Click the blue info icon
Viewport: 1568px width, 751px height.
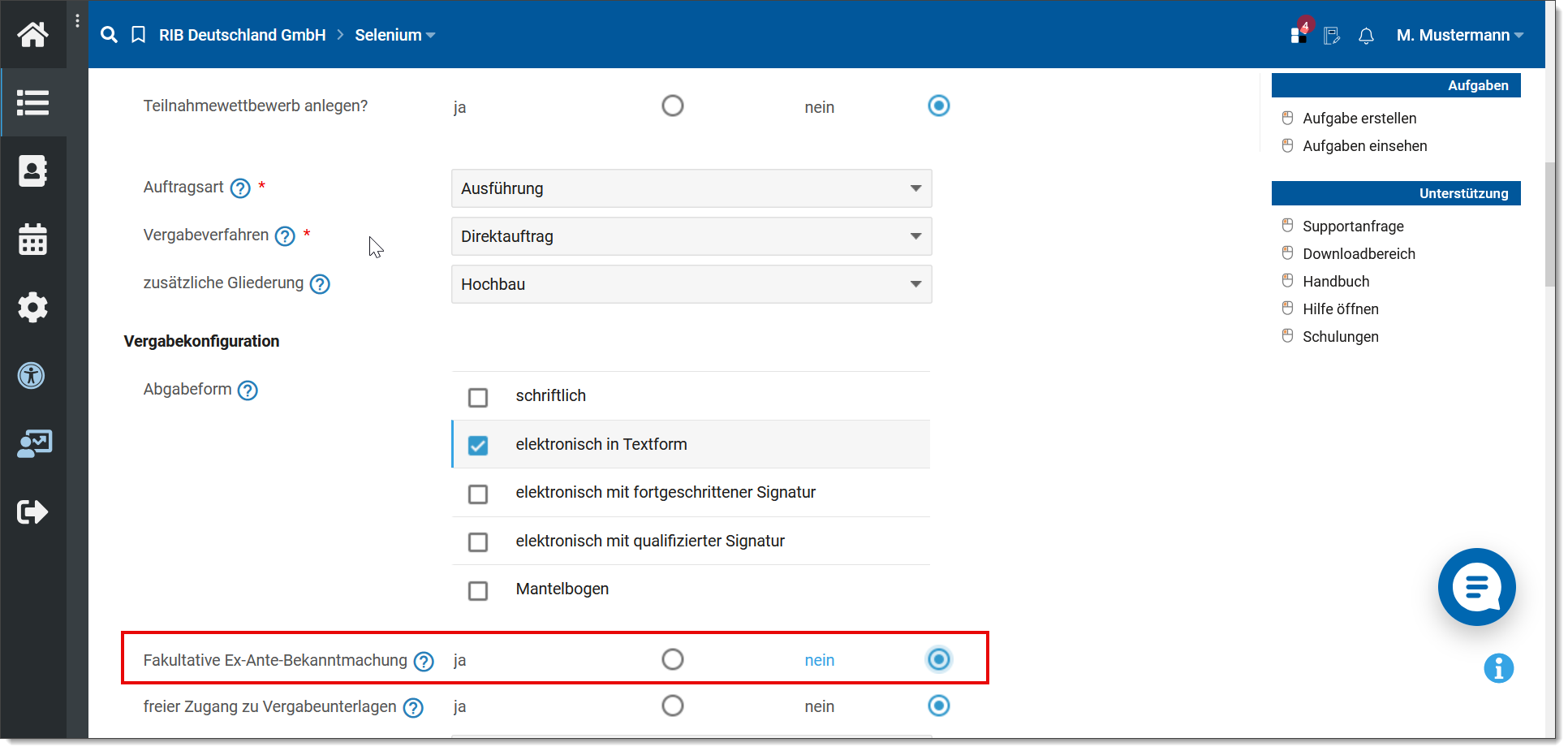(1498, 668)
